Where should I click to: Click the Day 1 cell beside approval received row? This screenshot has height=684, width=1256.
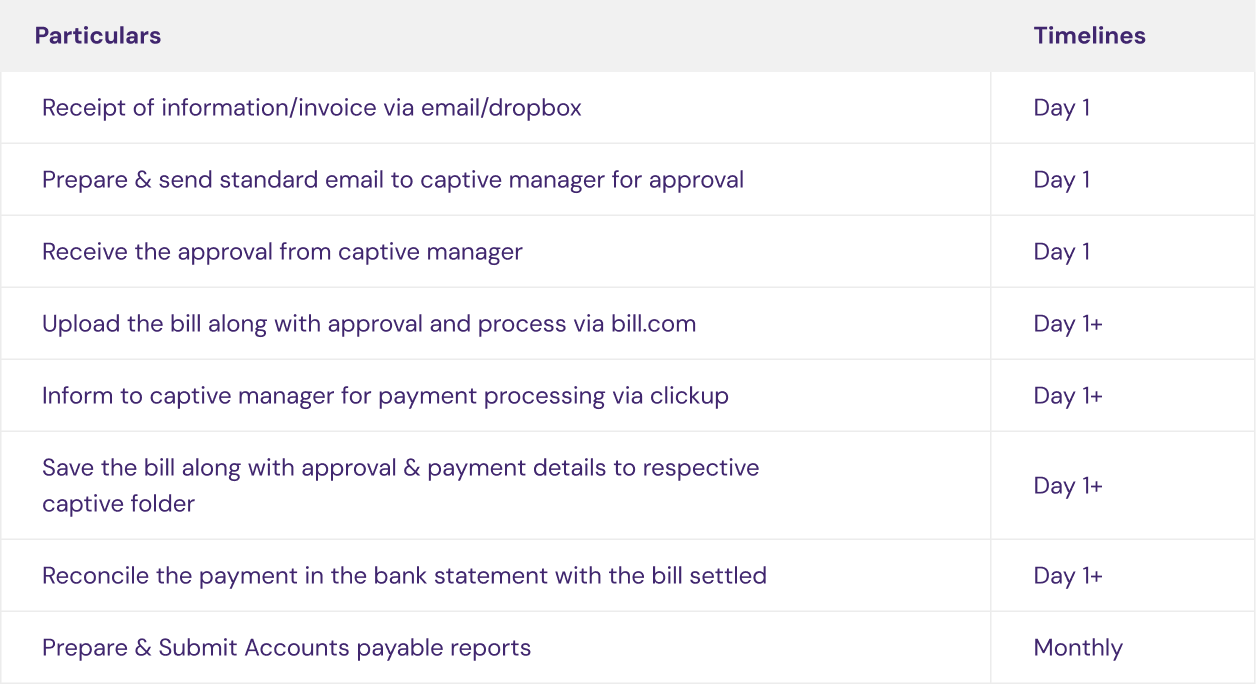[1061, 251]
